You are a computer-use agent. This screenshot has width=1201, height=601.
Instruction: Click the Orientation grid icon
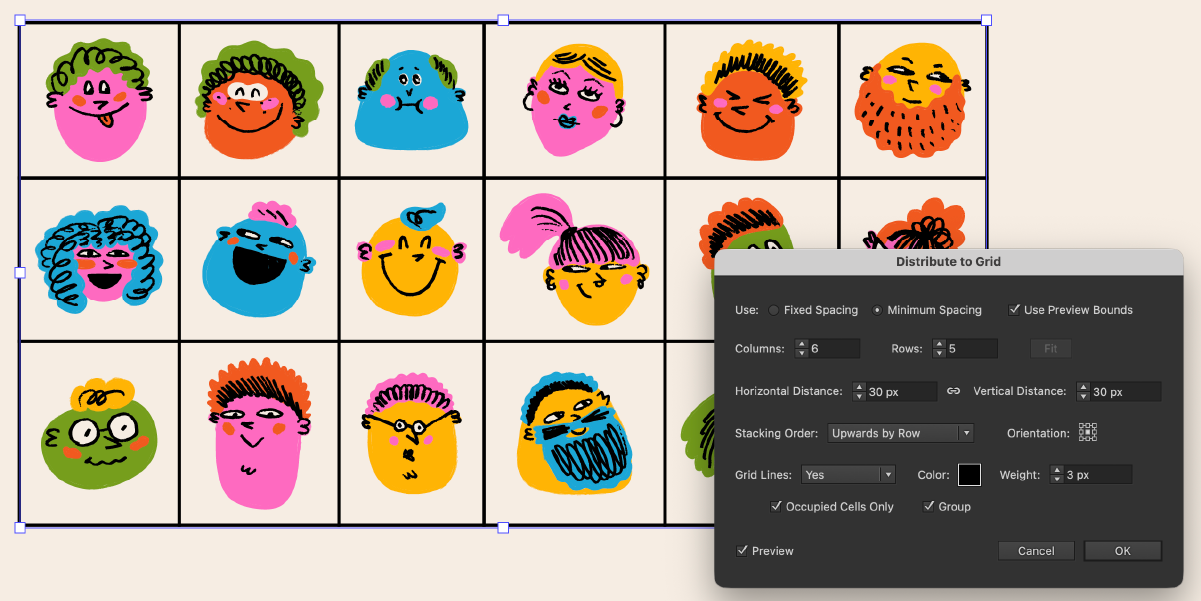click(x=1088, y=433)
